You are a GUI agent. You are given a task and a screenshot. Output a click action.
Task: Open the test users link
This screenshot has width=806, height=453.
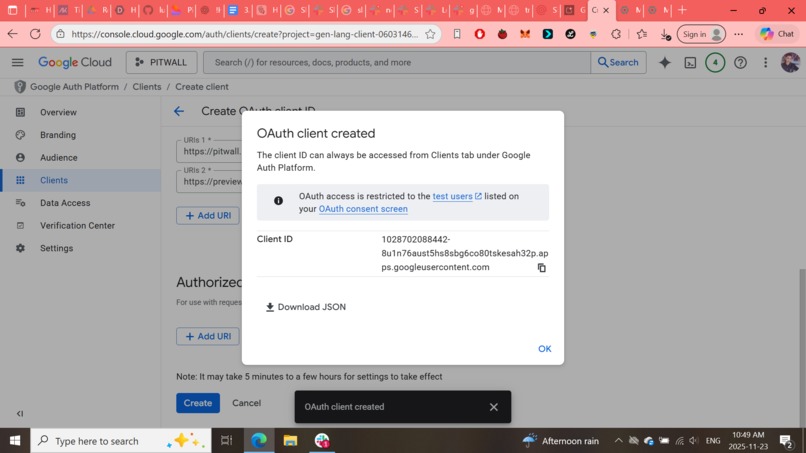click(x=457, y=196)
